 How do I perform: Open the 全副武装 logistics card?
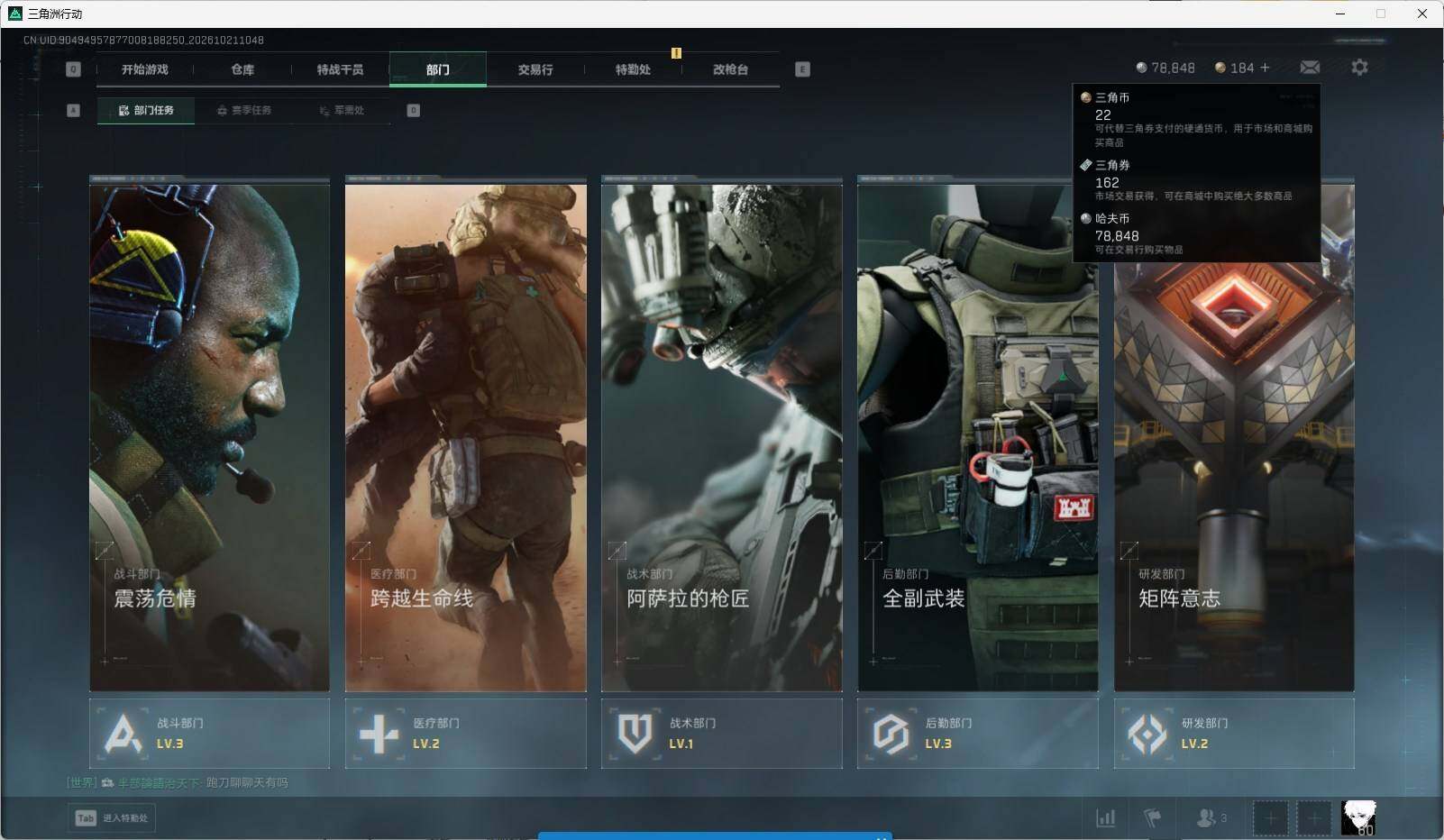pos(977,434)
